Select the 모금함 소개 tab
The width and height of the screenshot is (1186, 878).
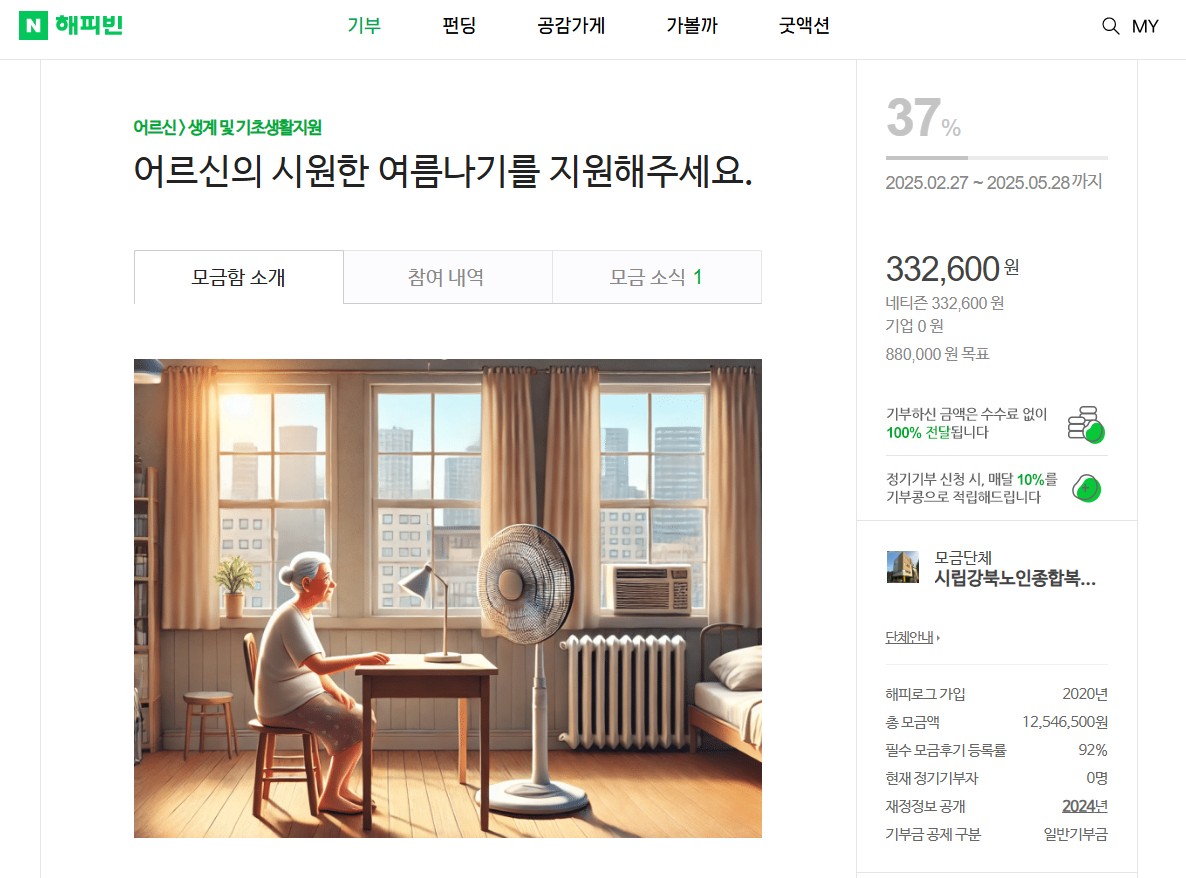click(x=238, y=278)
